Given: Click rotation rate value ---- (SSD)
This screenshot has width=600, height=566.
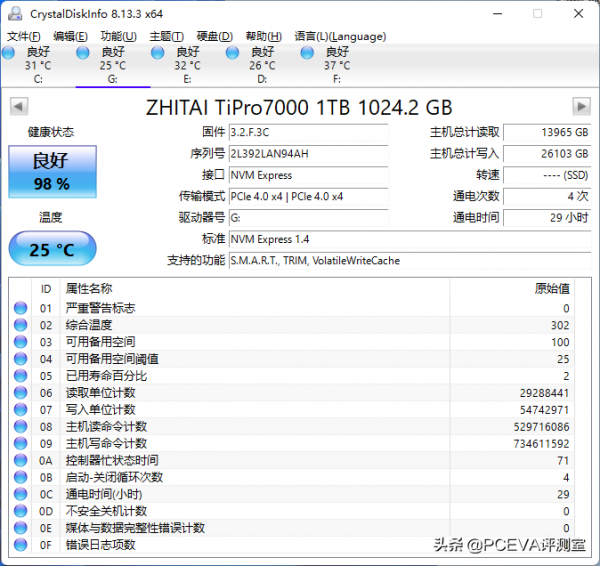Looking at the screenshot, I should [547, 175].
